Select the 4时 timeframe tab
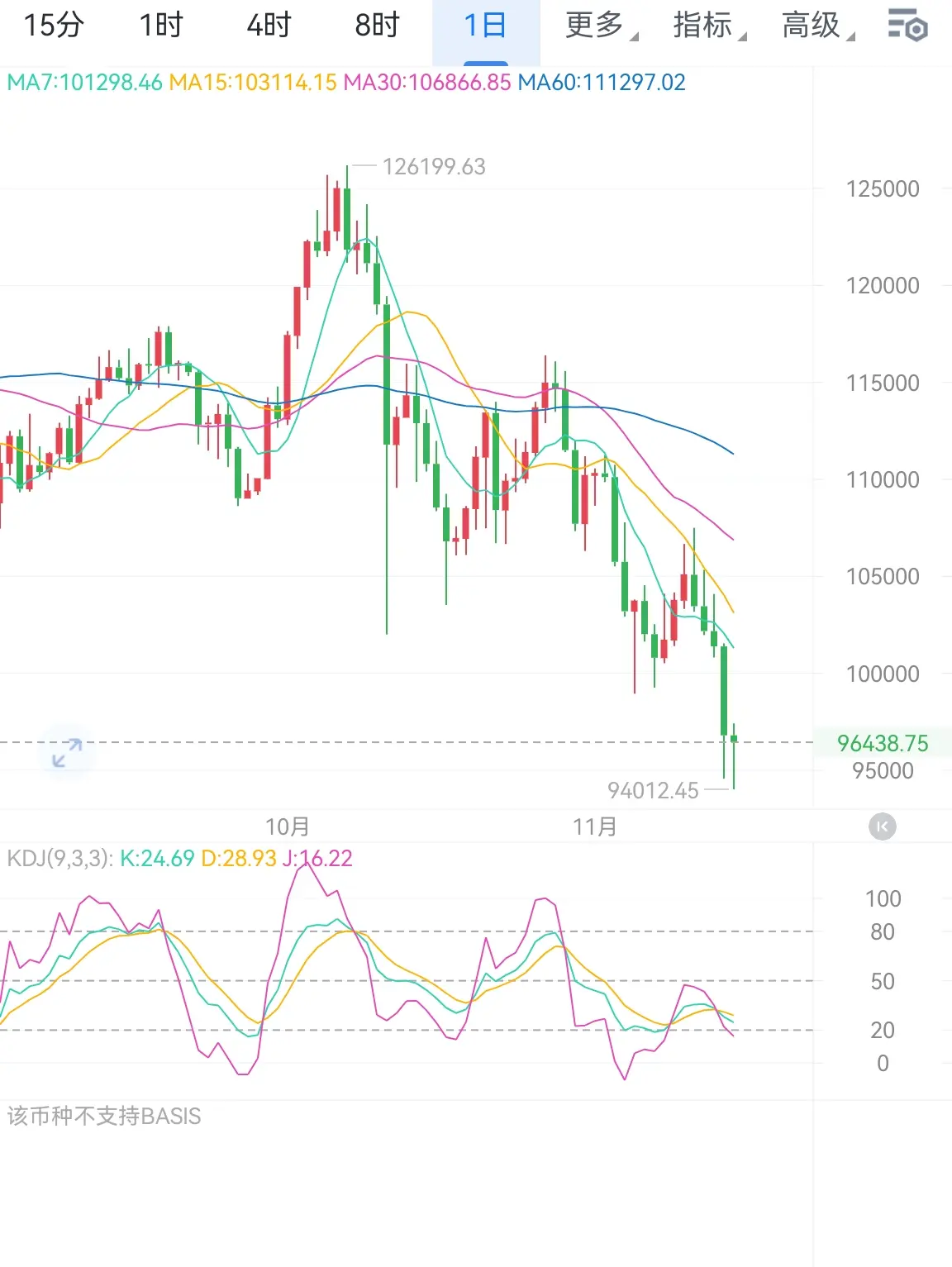The height and width of the screenshot is (1267, 952). 269,26
